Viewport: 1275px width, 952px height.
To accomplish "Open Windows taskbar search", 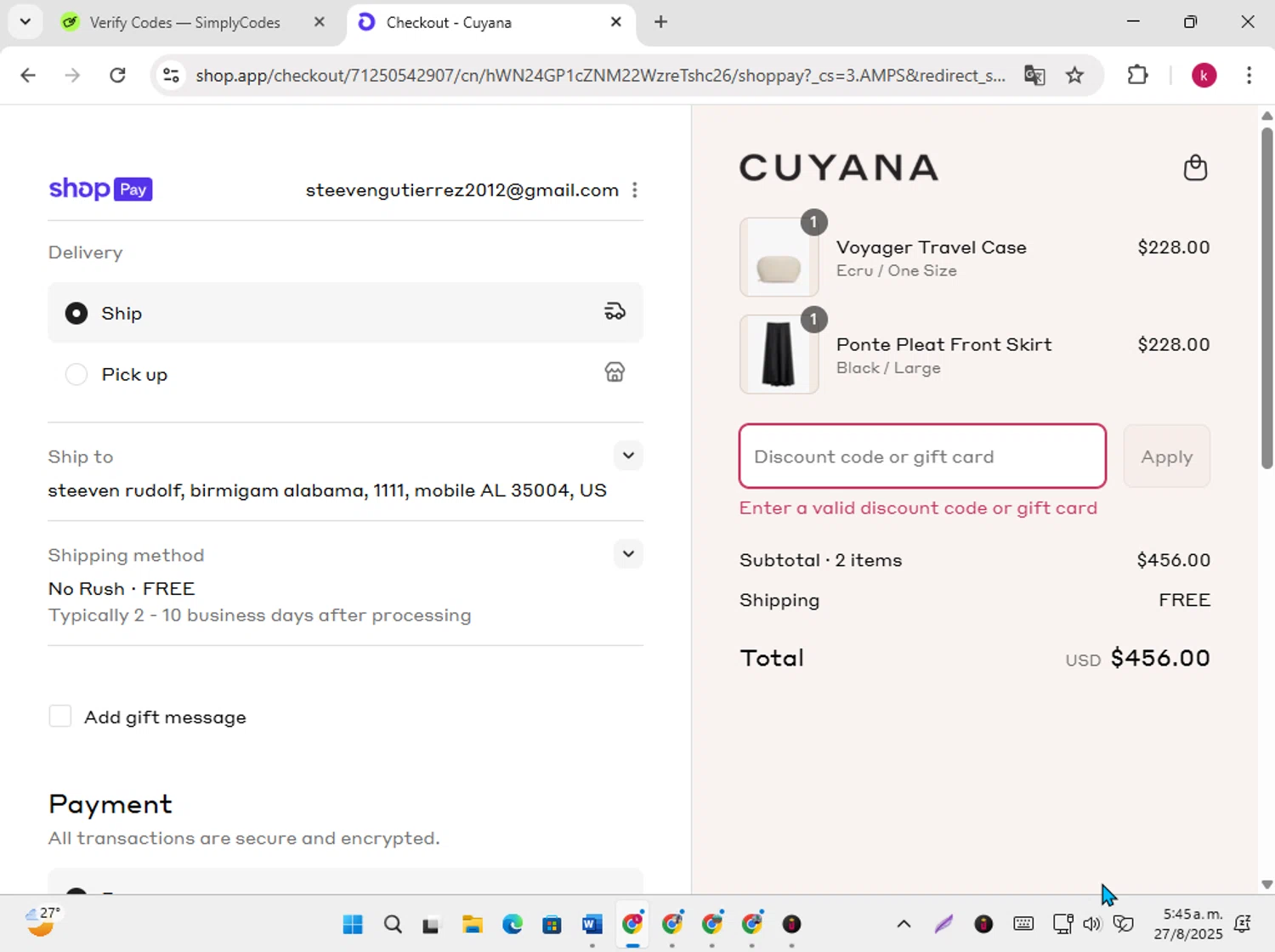I will coord(393,924).
